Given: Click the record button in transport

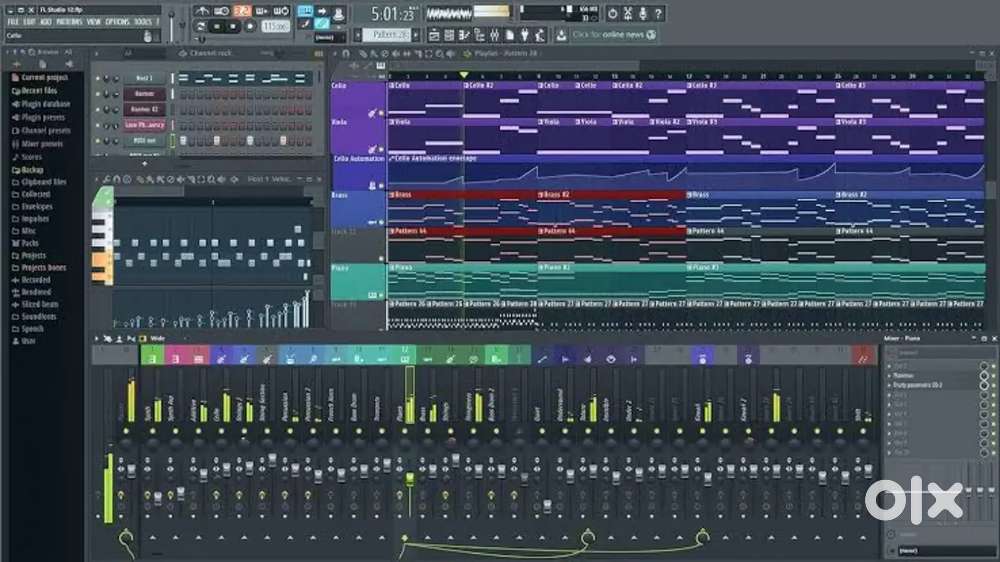Looking at the screenshot, I should [250, 26].
